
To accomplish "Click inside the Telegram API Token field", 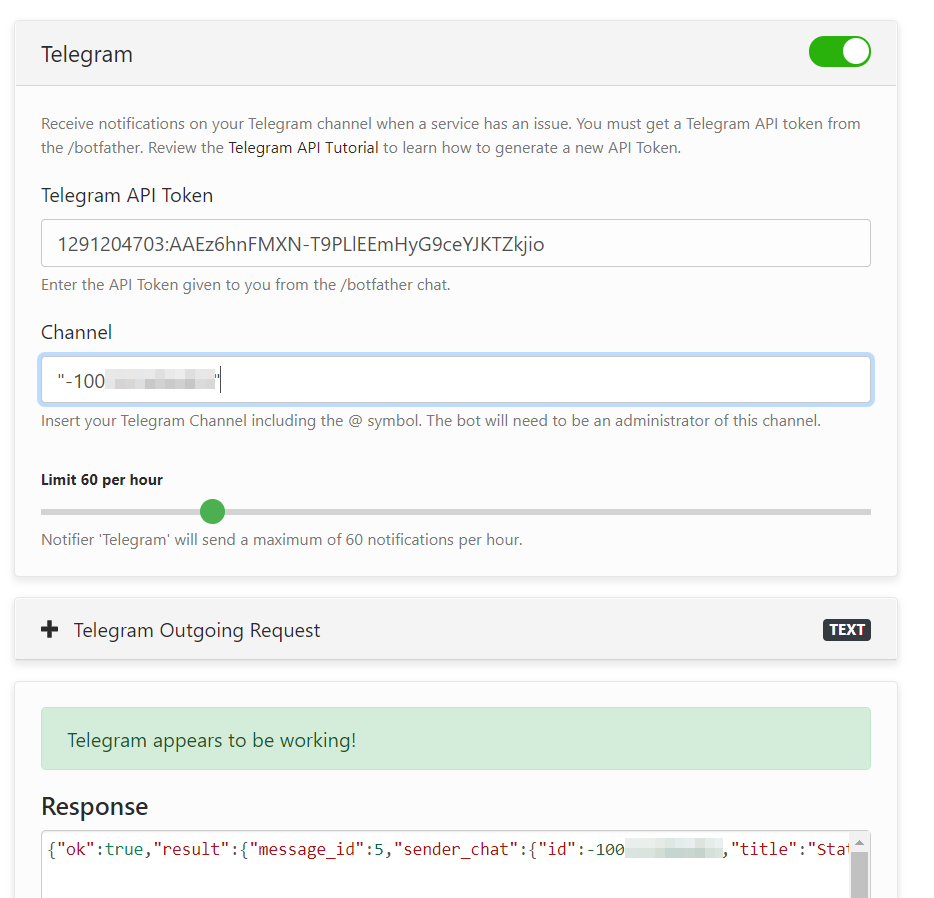I will 455,242.
